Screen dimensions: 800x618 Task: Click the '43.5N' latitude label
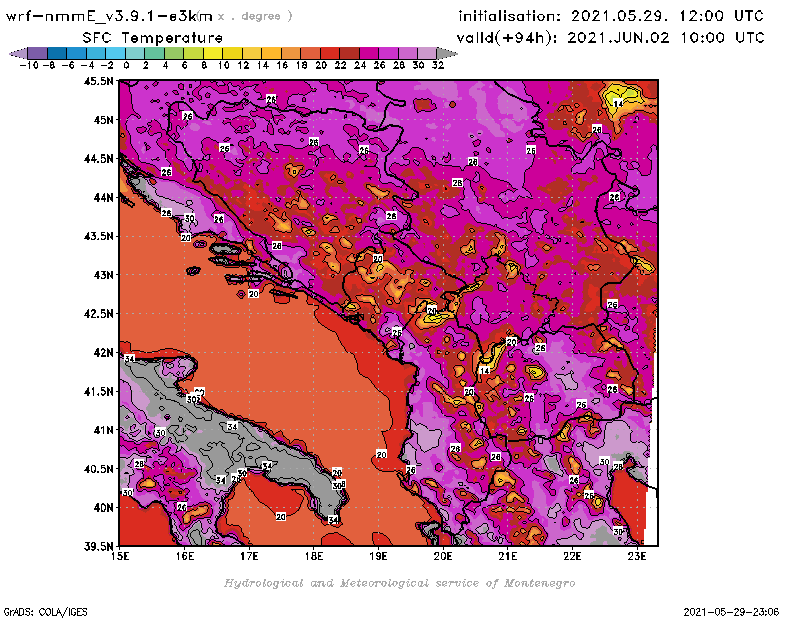tap(98, 236)
